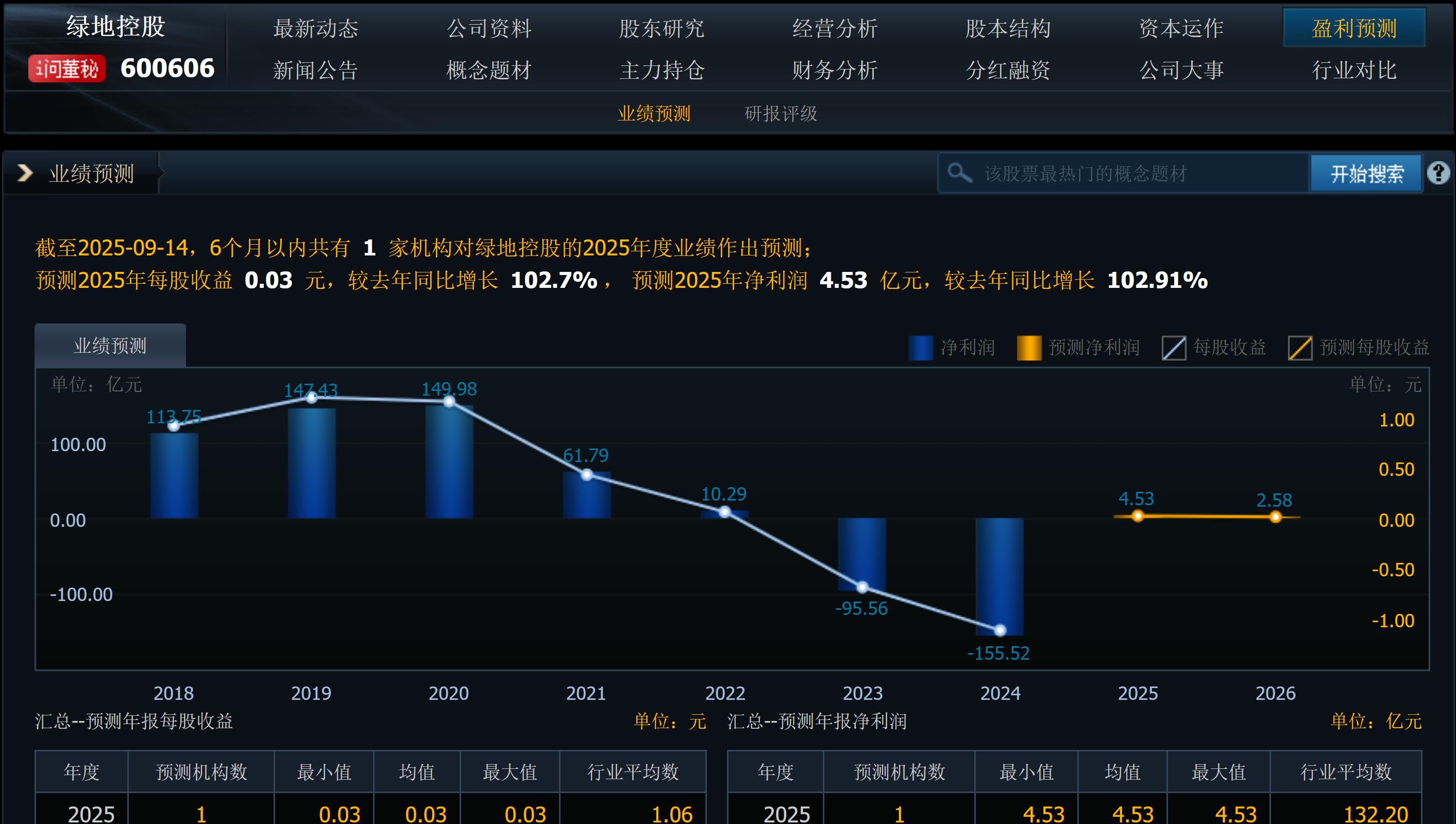Click the 2021 data point 61.79
The width and height of the screenshot is (1456, 824).
point(587,475)
